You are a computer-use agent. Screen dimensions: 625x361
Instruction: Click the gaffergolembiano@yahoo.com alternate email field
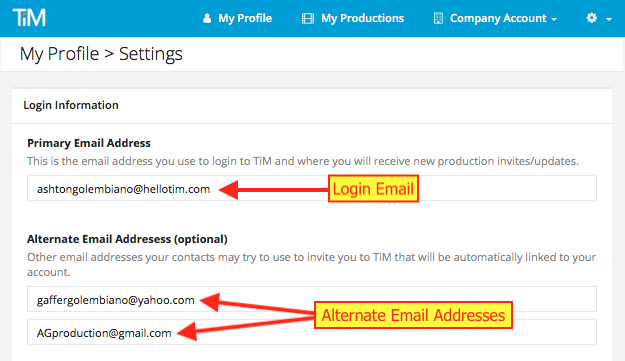click(312, 299)
